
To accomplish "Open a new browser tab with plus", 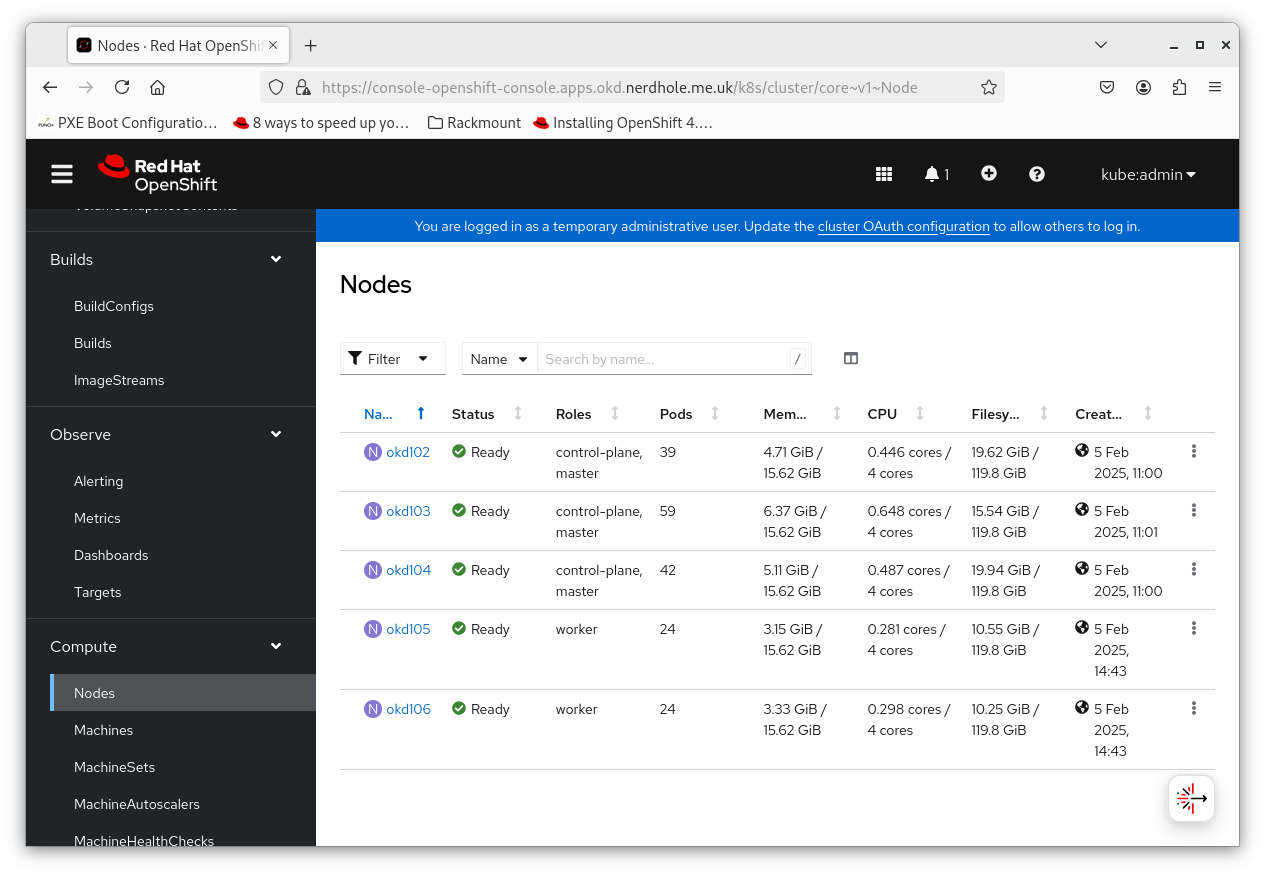I will (x=311, y=45).
